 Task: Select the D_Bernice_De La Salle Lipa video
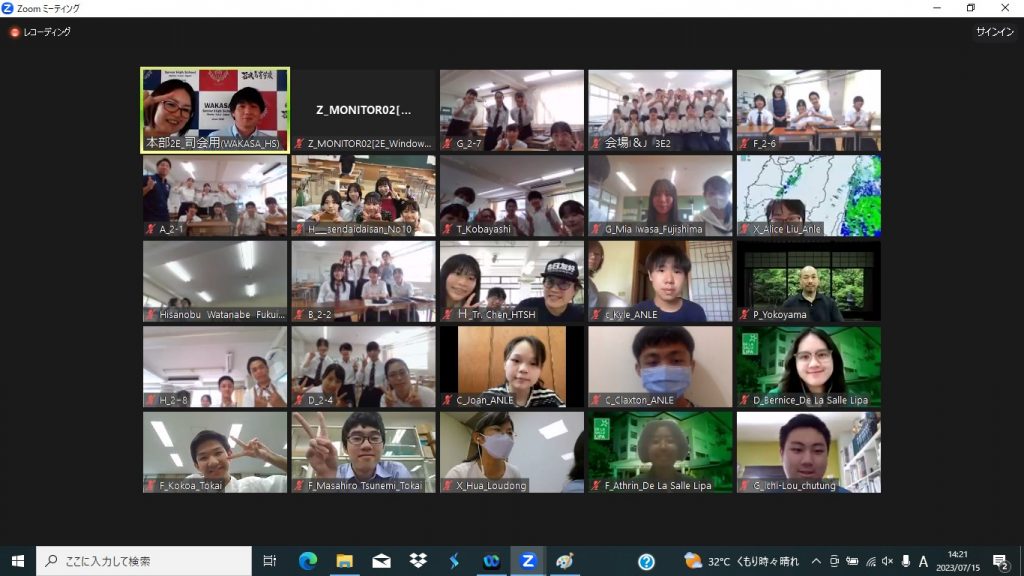pos(809,367)
